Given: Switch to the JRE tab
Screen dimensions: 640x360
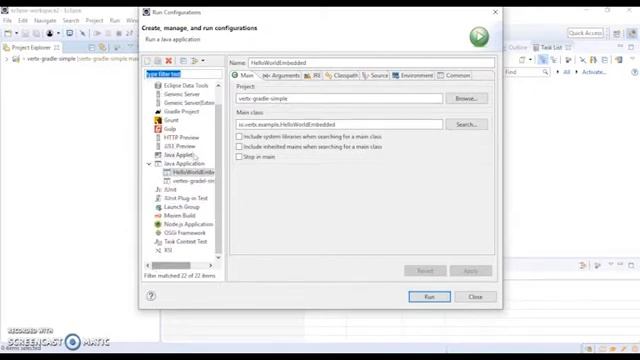Looking at the screenshot, I should 312,76.
